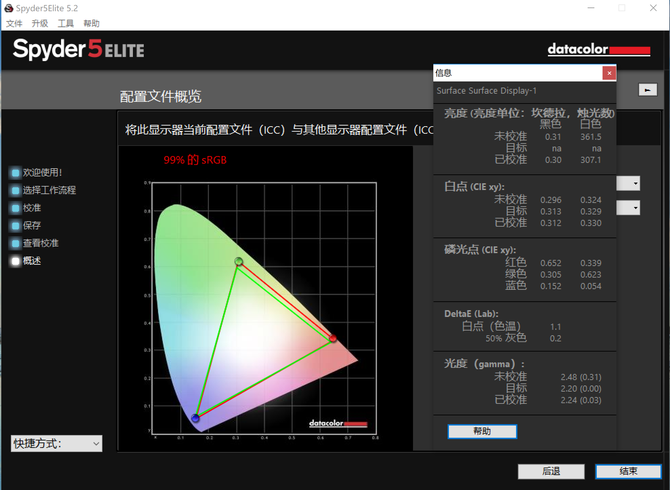
Task: Open the upper profile comparison dropdown arrow
Action: coord(635,184)
